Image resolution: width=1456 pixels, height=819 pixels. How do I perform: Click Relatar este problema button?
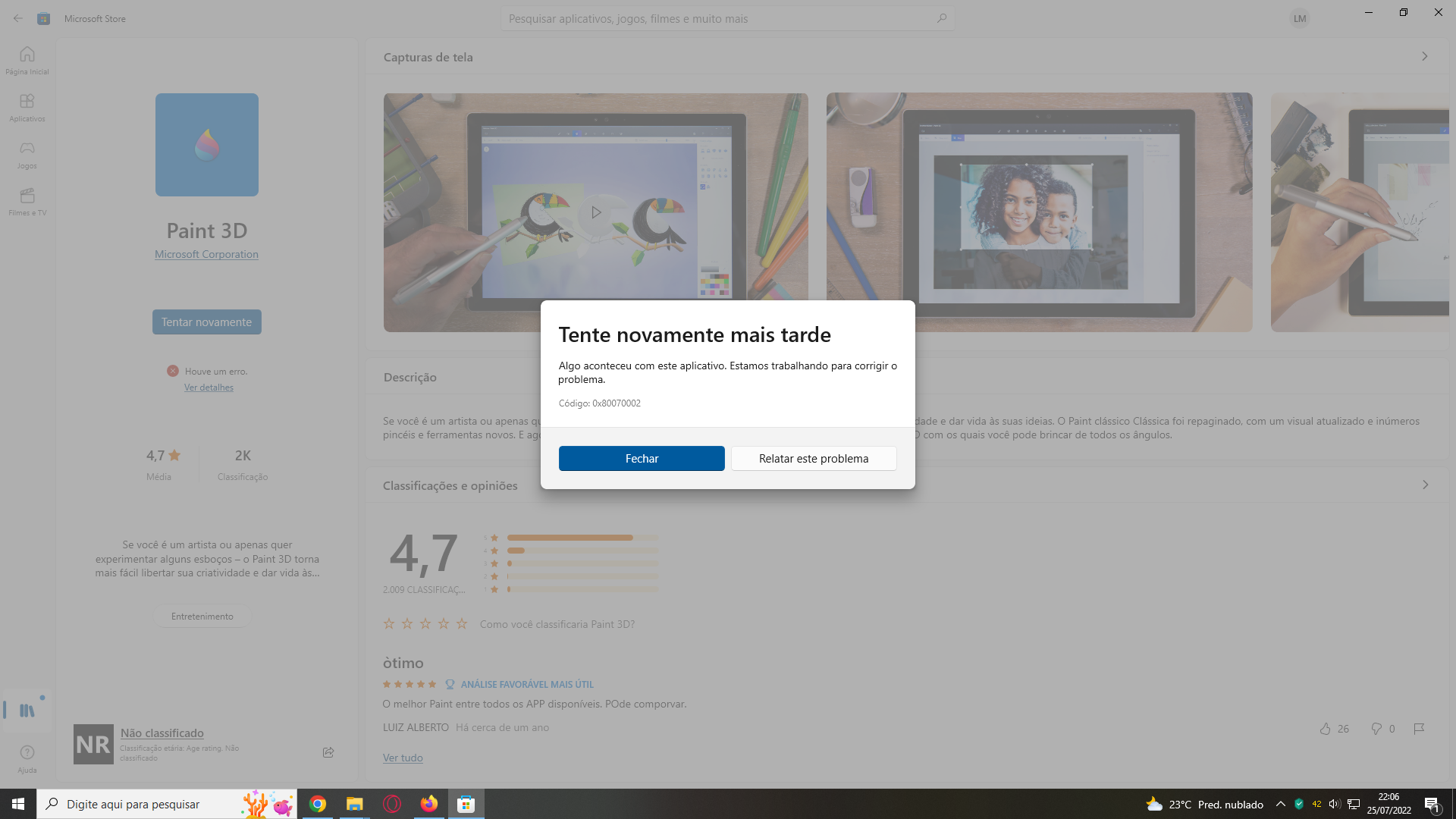(x=814, y=458)
